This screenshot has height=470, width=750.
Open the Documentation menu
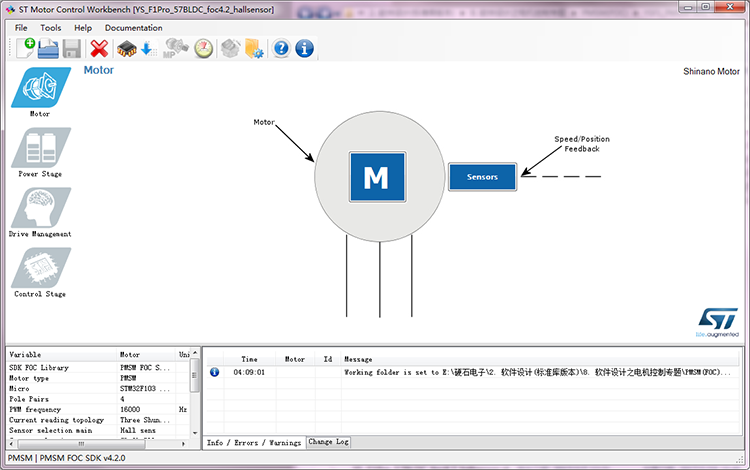(133, 28)
